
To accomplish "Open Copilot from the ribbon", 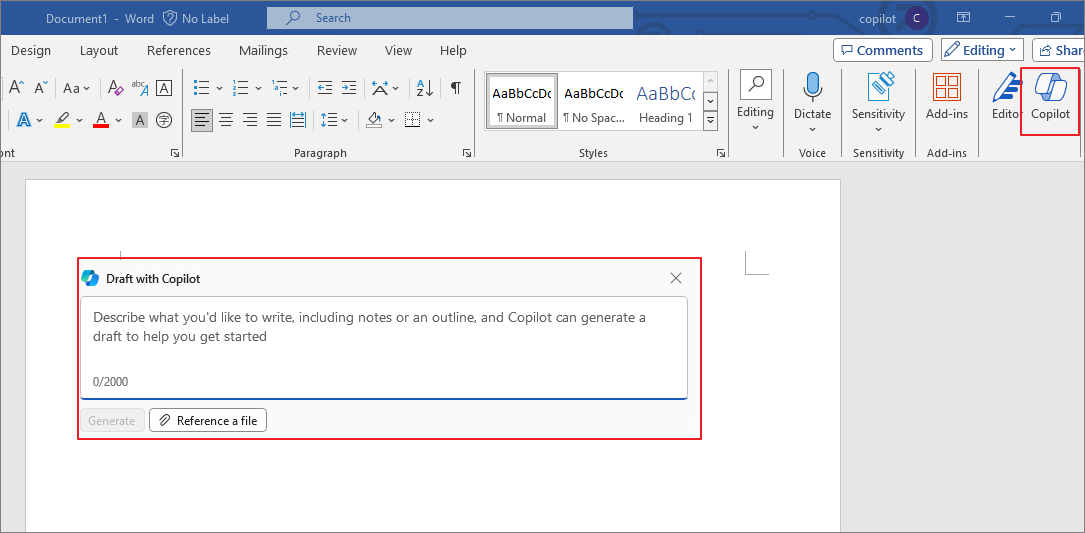I will (1050, 97).
